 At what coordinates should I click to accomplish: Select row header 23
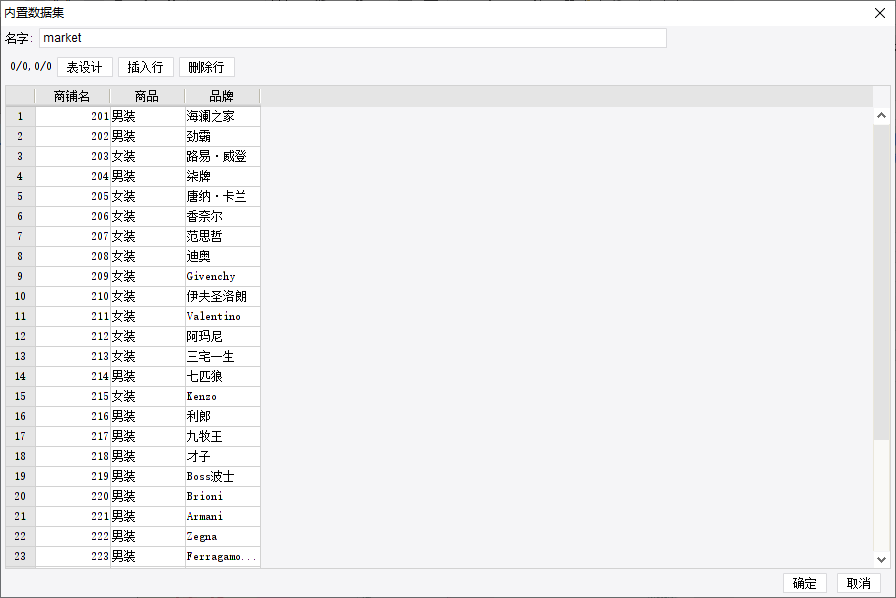point(21,557)
